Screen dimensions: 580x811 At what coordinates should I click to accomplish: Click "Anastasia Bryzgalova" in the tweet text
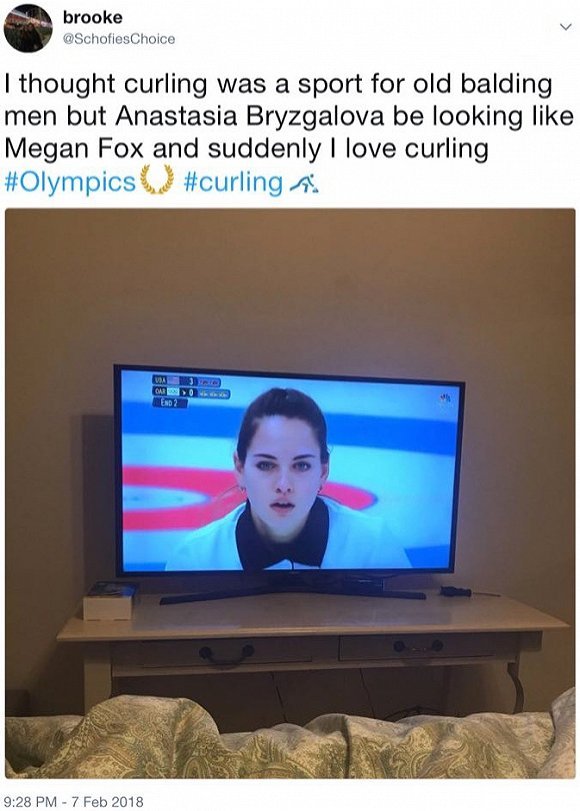[x=250, y=116]
